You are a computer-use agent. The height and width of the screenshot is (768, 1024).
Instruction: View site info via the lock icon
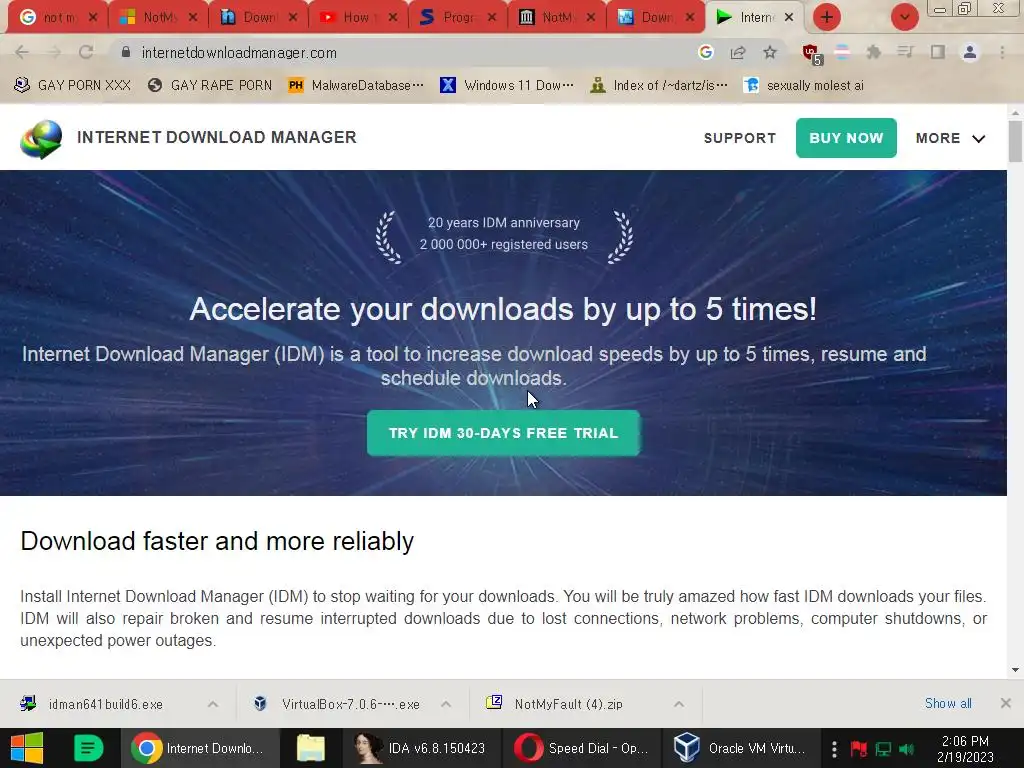point(126,52)
